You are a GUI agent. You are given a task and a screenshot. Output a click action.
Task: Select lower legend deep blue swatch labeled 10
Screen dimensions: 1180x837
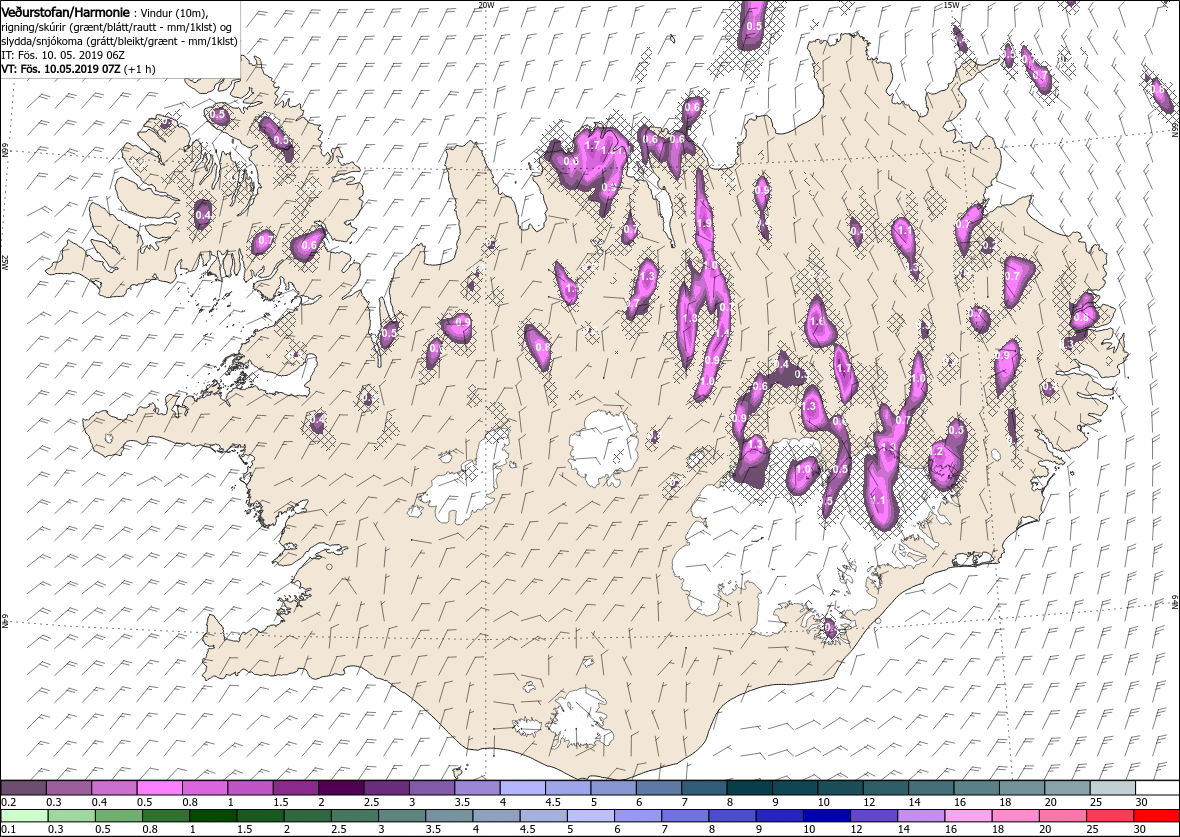pyautogui.click(x=826, y=816)
